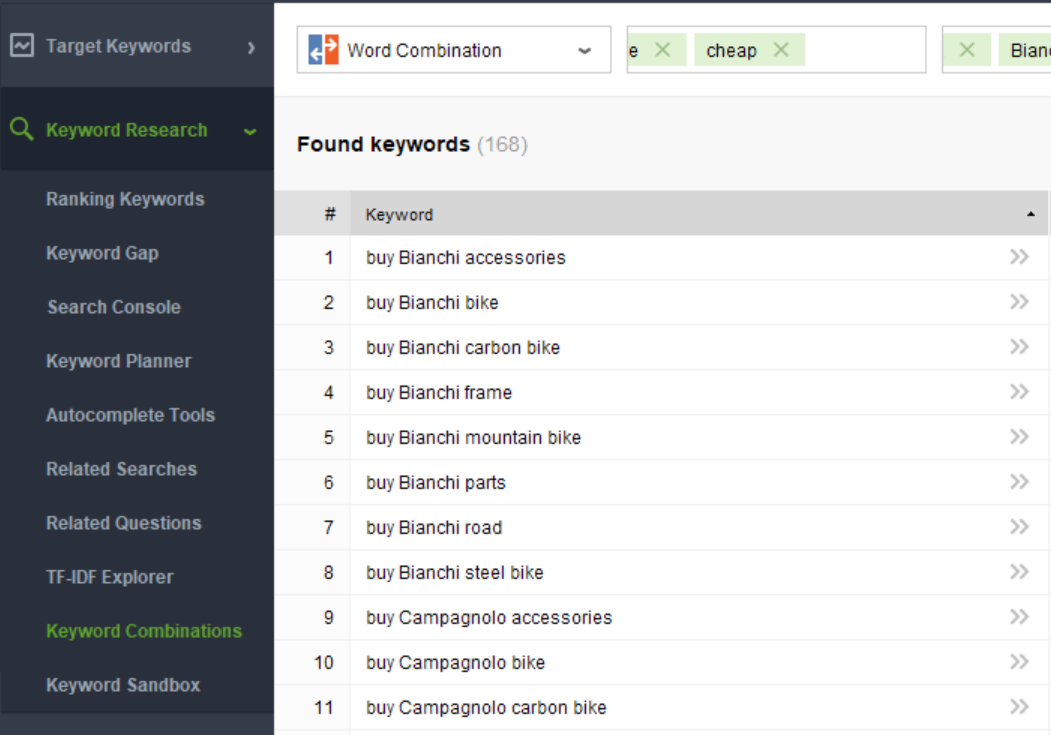
Task: Click double arrow for 'buy Bianchi parts'
Action: point(1019,482)
